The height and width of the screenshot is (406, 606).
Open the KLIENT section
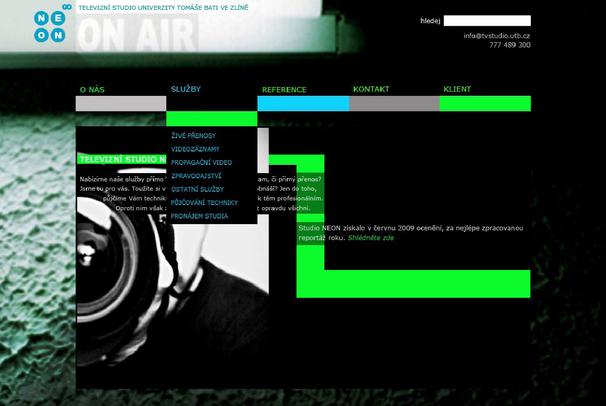457,89
